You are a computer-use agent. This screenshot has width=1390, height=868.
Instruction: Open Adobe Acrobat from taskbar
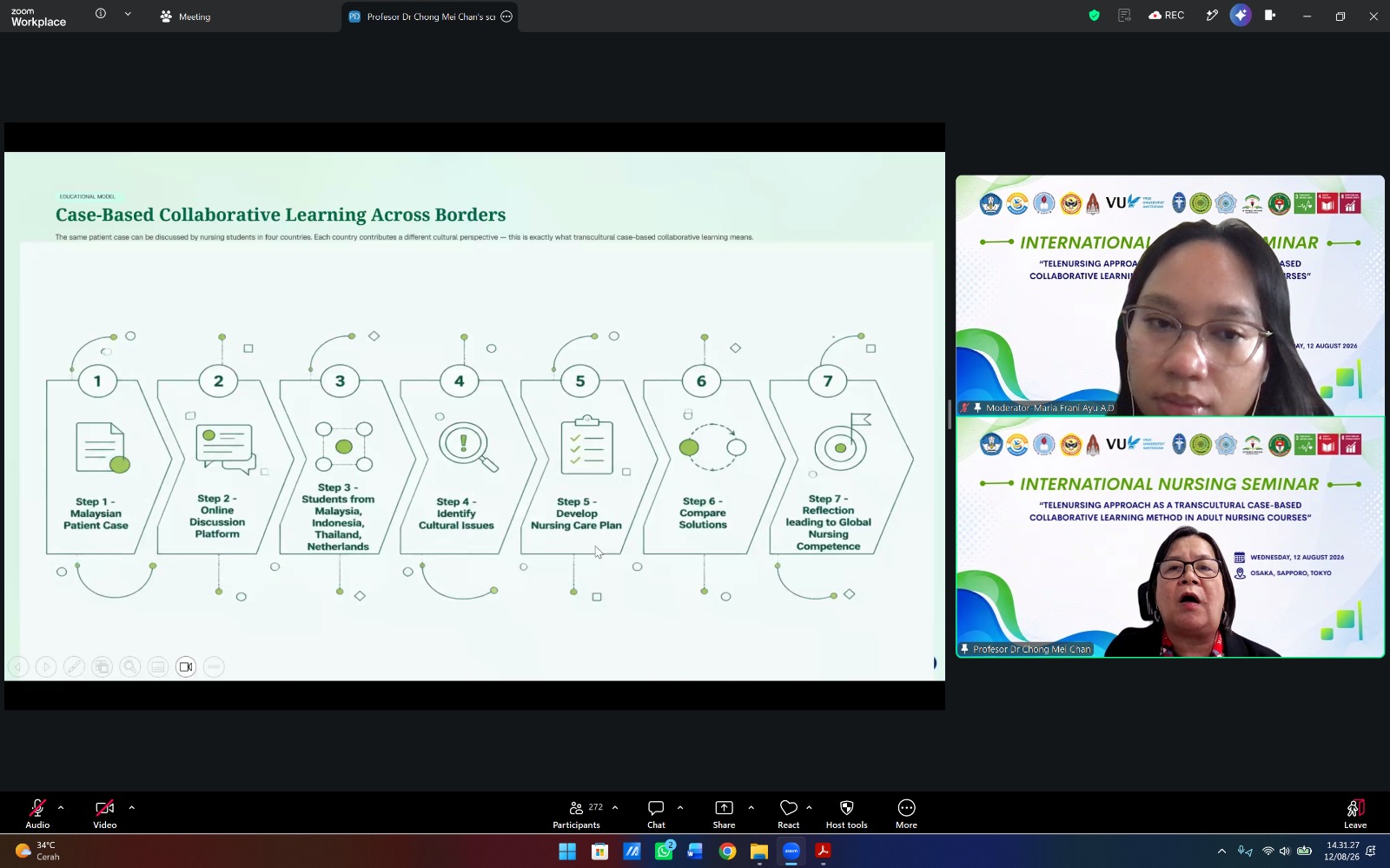coord(824,851)
